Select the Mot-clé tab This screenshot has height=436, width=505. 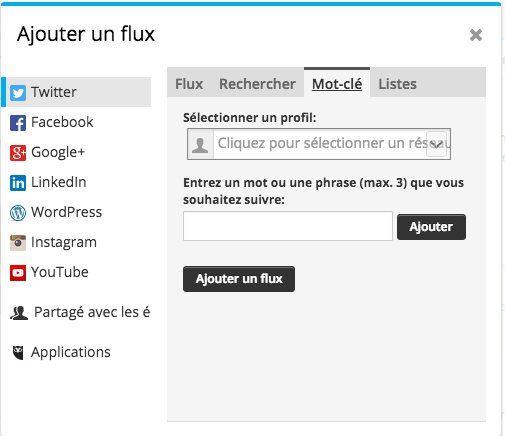pos(337,83)
